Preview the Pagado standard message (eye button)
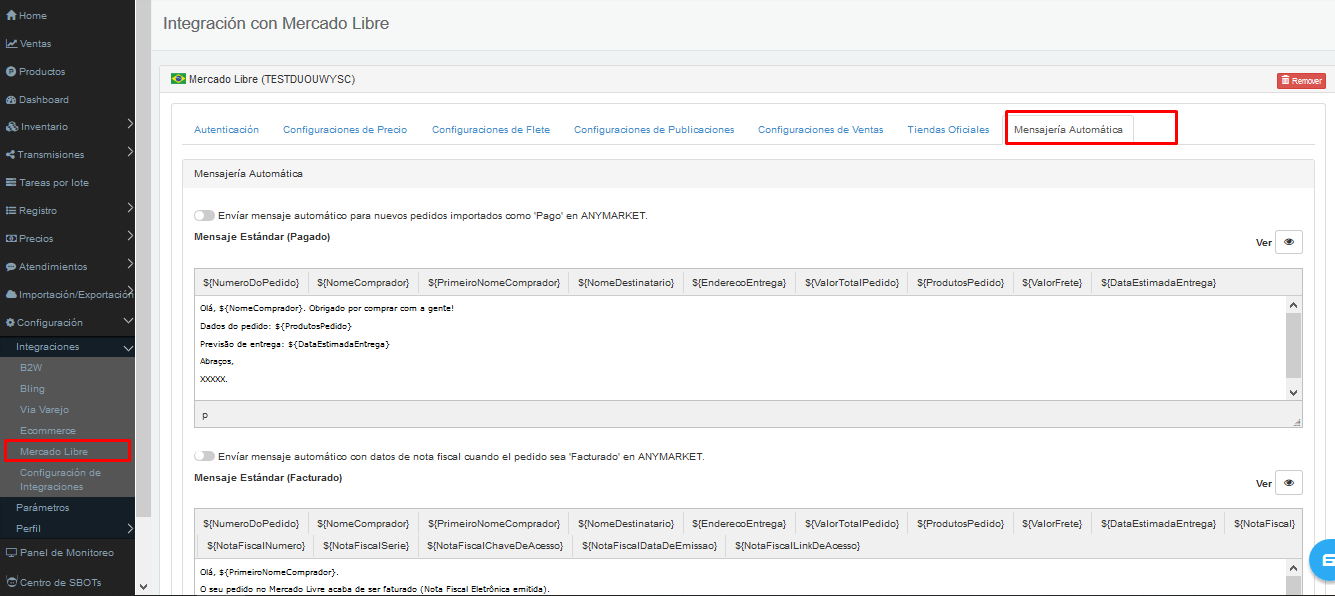 coord(1289,242)
